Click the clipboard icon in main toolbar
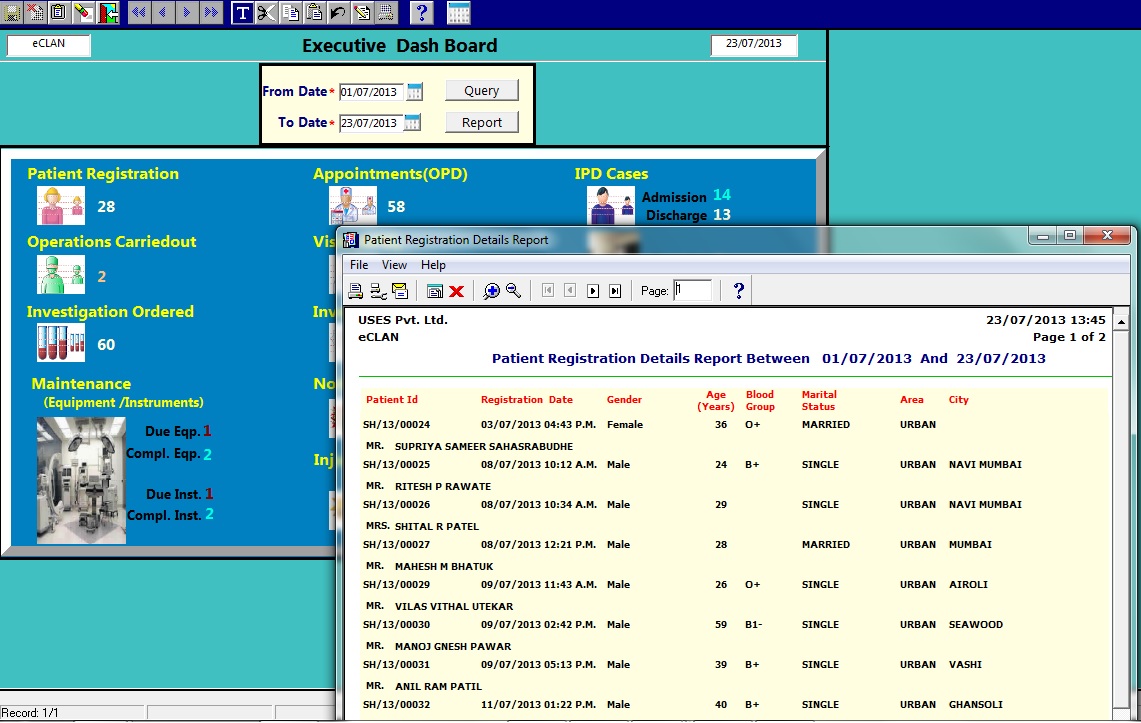 [x=59, y=12]
